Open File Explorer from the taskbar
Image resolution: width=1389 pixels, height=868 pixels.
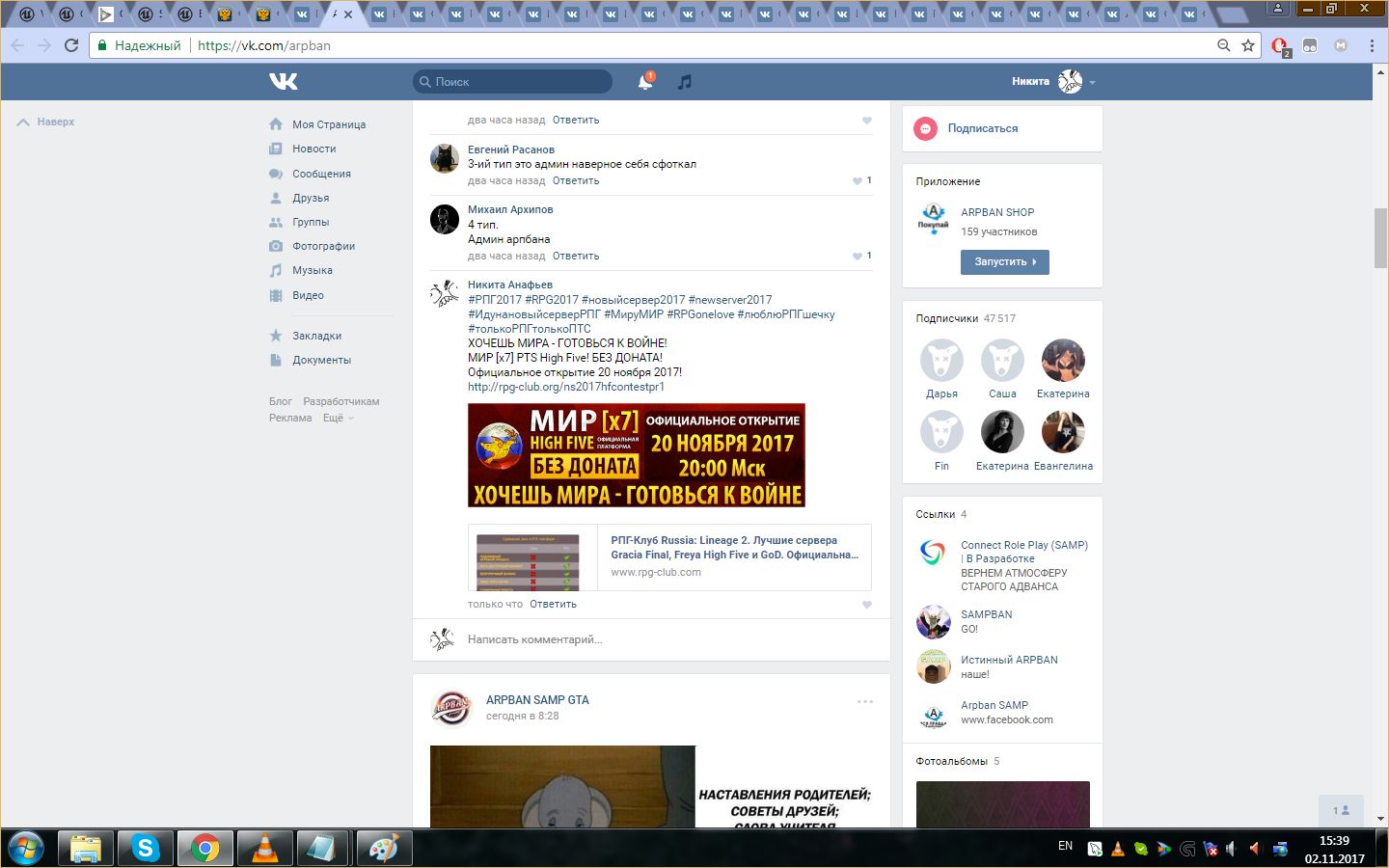click(x=86, y=849)
